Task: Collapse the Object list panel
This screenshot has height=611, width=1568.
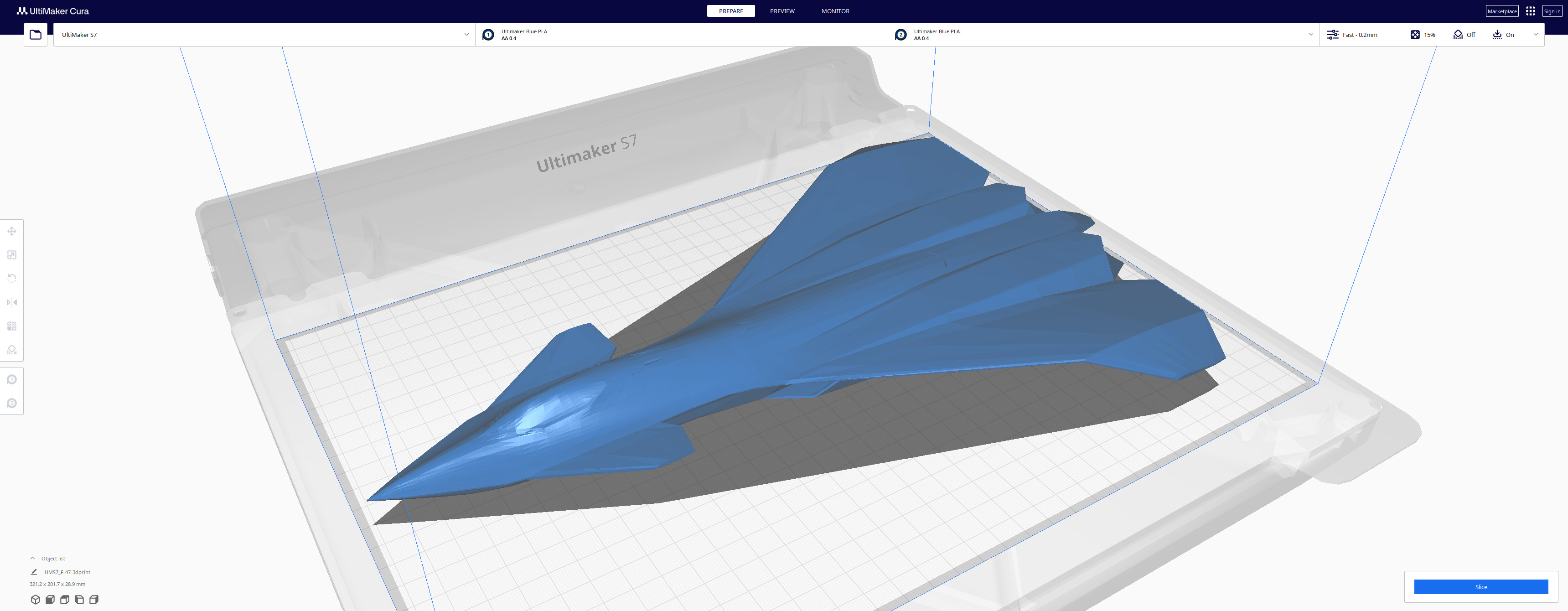Action: click(33, 558)
